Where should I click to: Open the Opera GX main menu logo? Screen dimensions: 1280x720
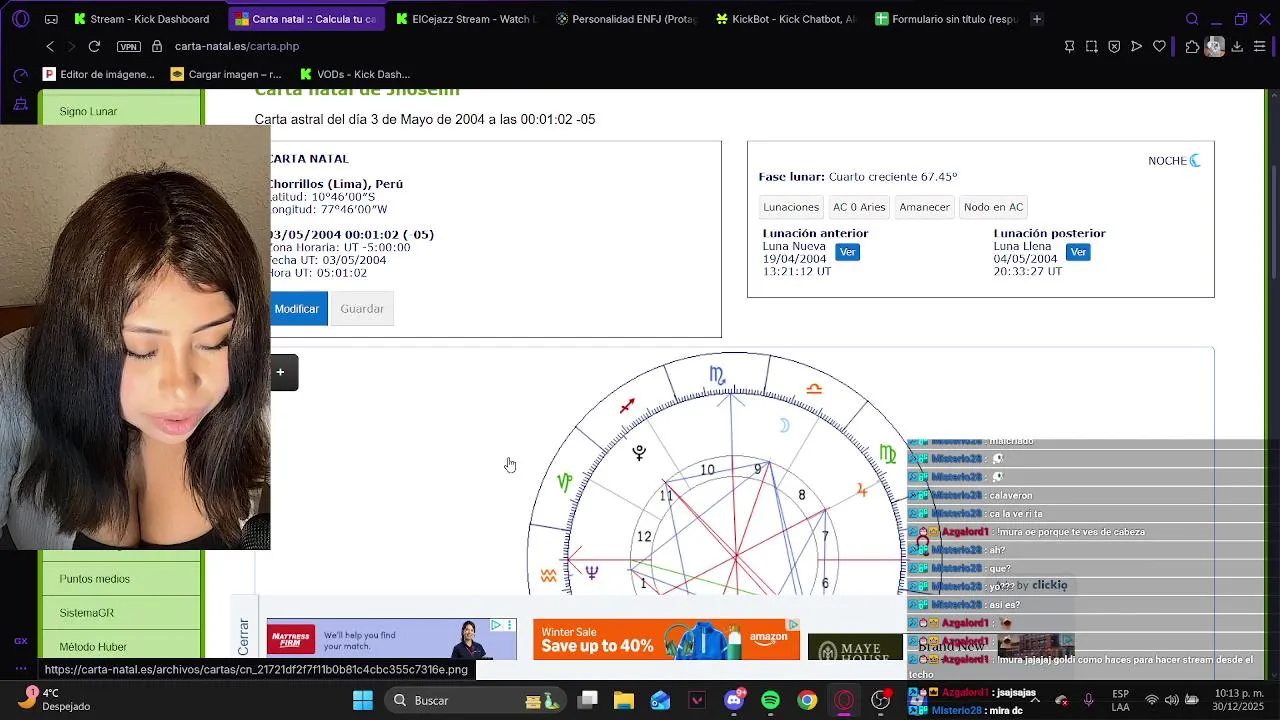pyautogui.click(x=20, y=19)
